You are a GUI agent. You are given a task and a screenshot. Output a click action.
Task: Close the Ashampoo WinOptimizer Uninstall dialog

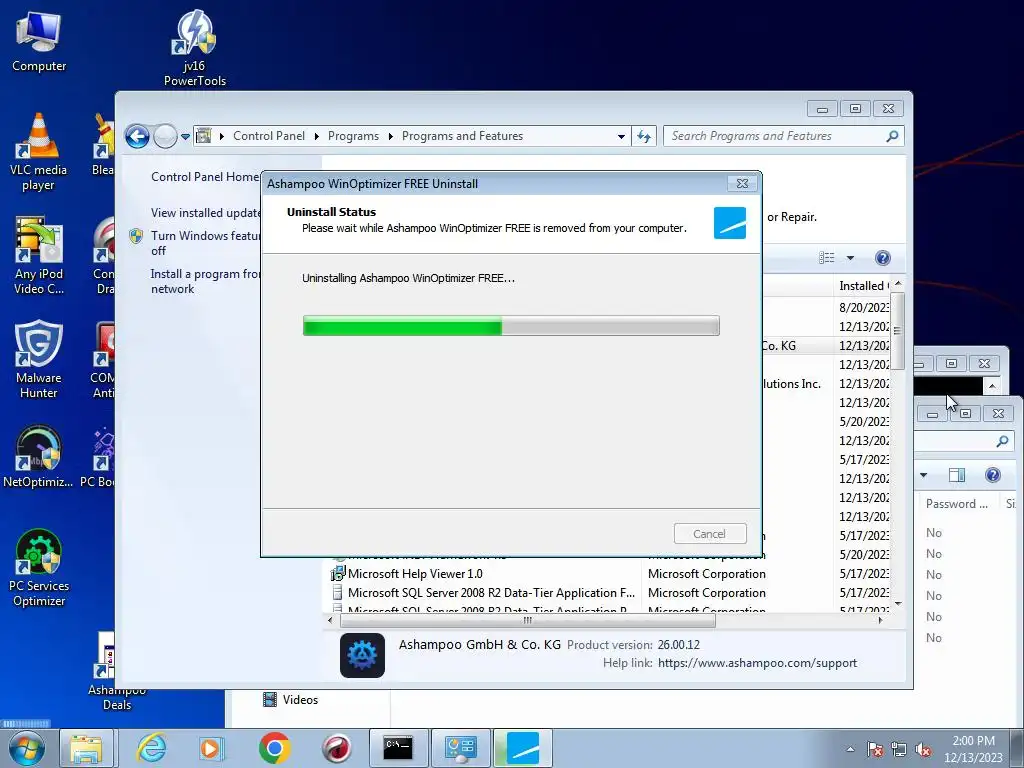(743, 184)
